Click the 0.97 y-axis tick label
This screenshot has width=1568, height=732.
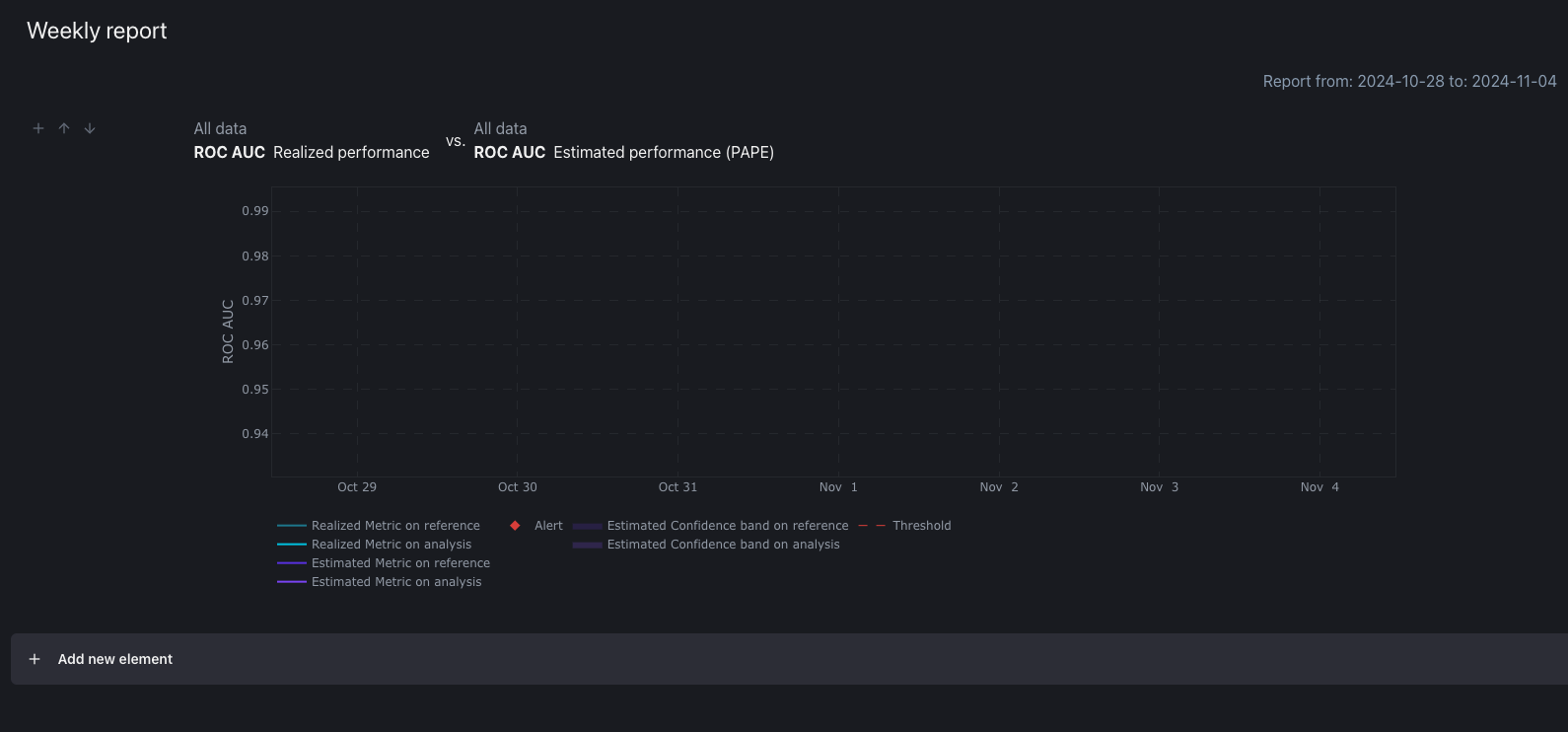pos(254,301)
